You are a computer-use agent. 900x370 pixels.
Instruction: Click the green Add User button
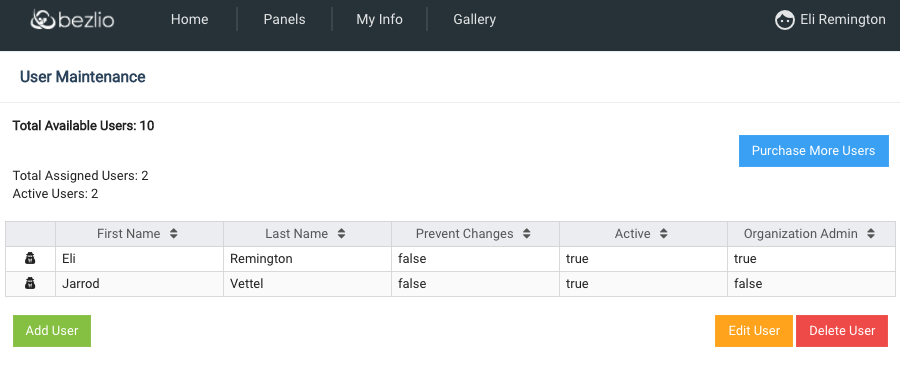click(52, 331)
